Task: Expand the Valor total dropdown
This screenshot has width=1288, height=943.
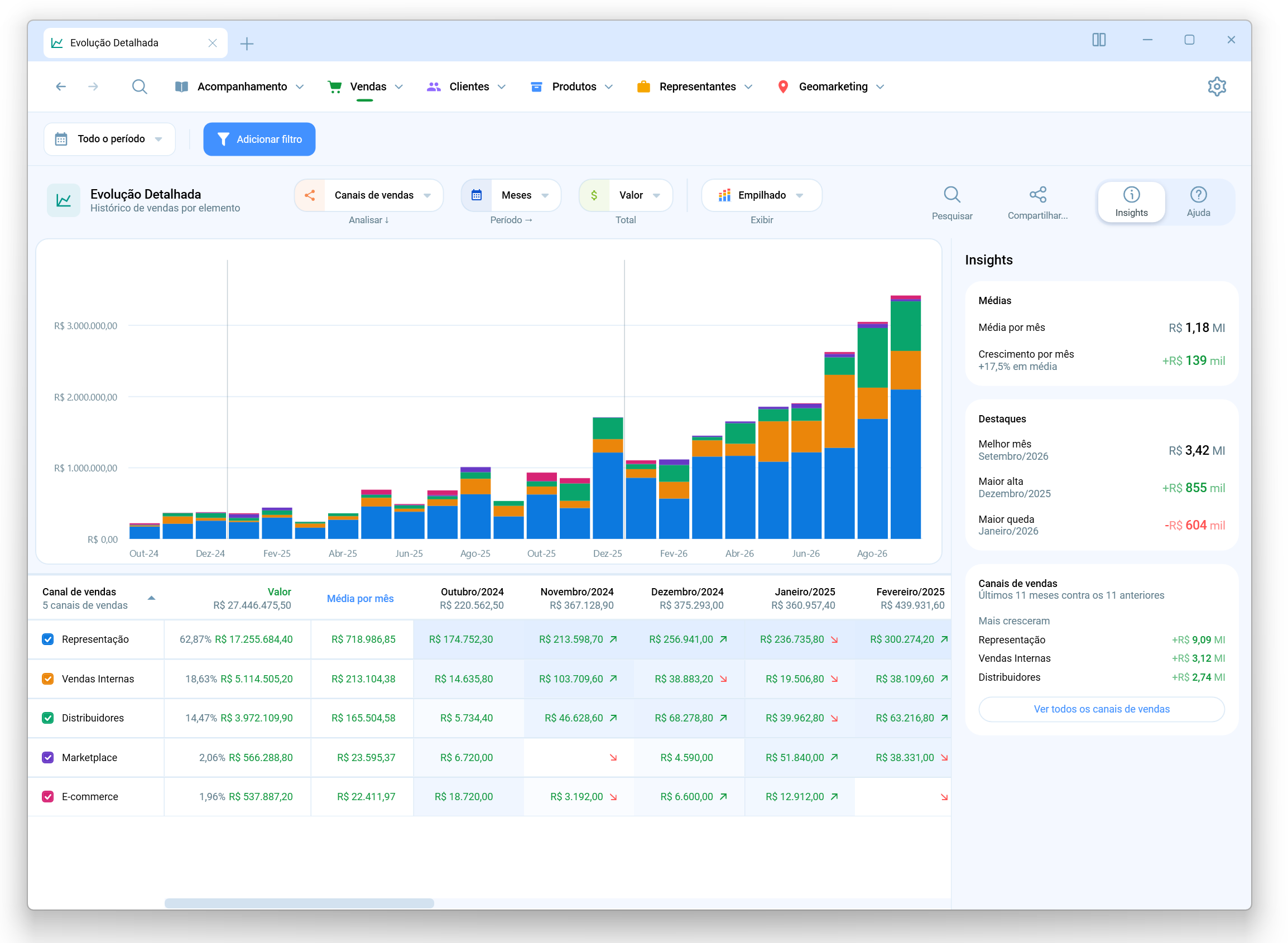Action: tap(626, 195)
